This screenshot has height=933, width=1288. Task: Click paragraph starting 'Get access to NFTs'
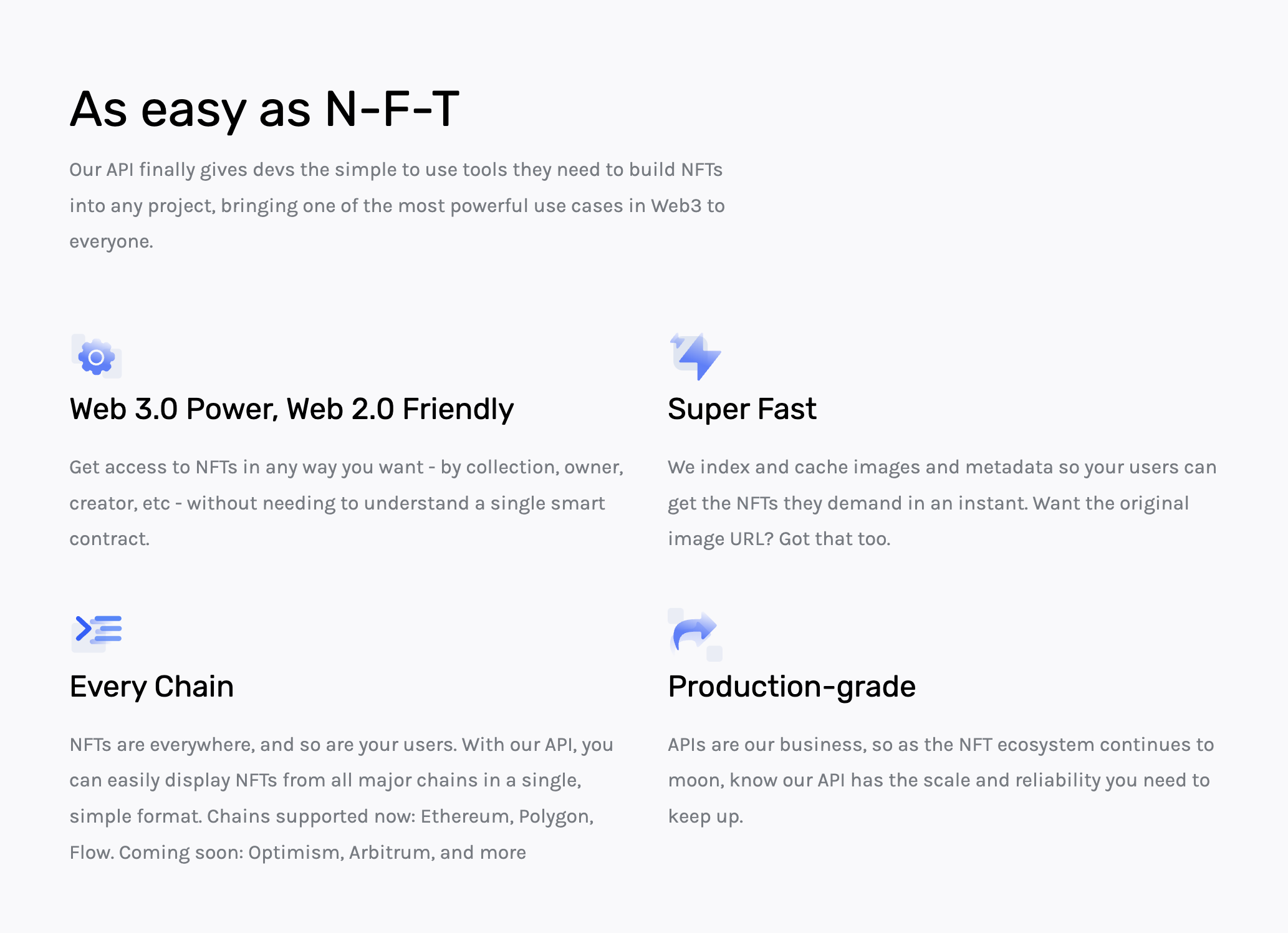[347, 503]
